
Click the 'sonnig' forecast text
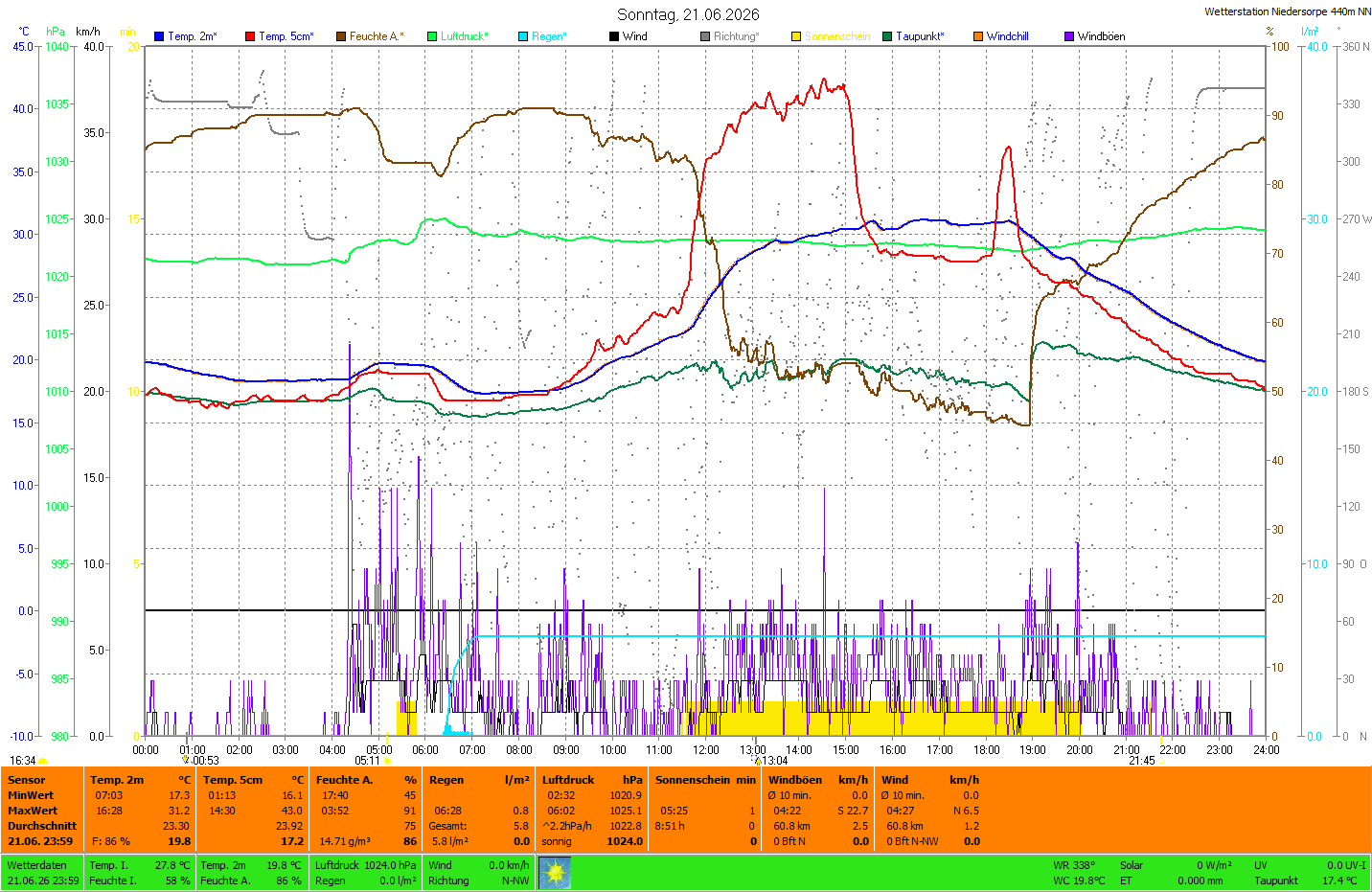557,841
